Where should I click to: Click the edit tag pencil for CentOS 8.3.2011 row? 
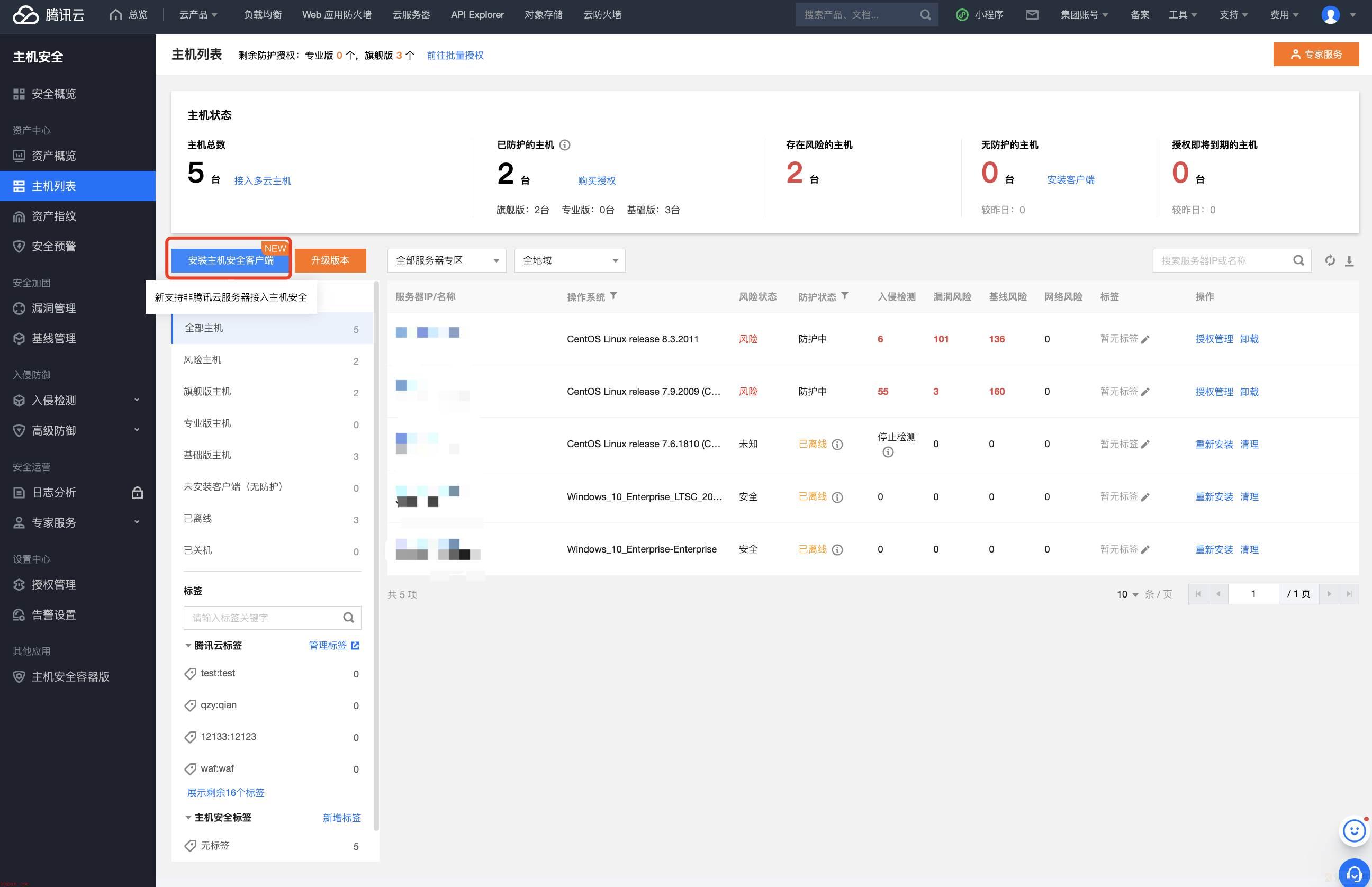click(1145, 339)
